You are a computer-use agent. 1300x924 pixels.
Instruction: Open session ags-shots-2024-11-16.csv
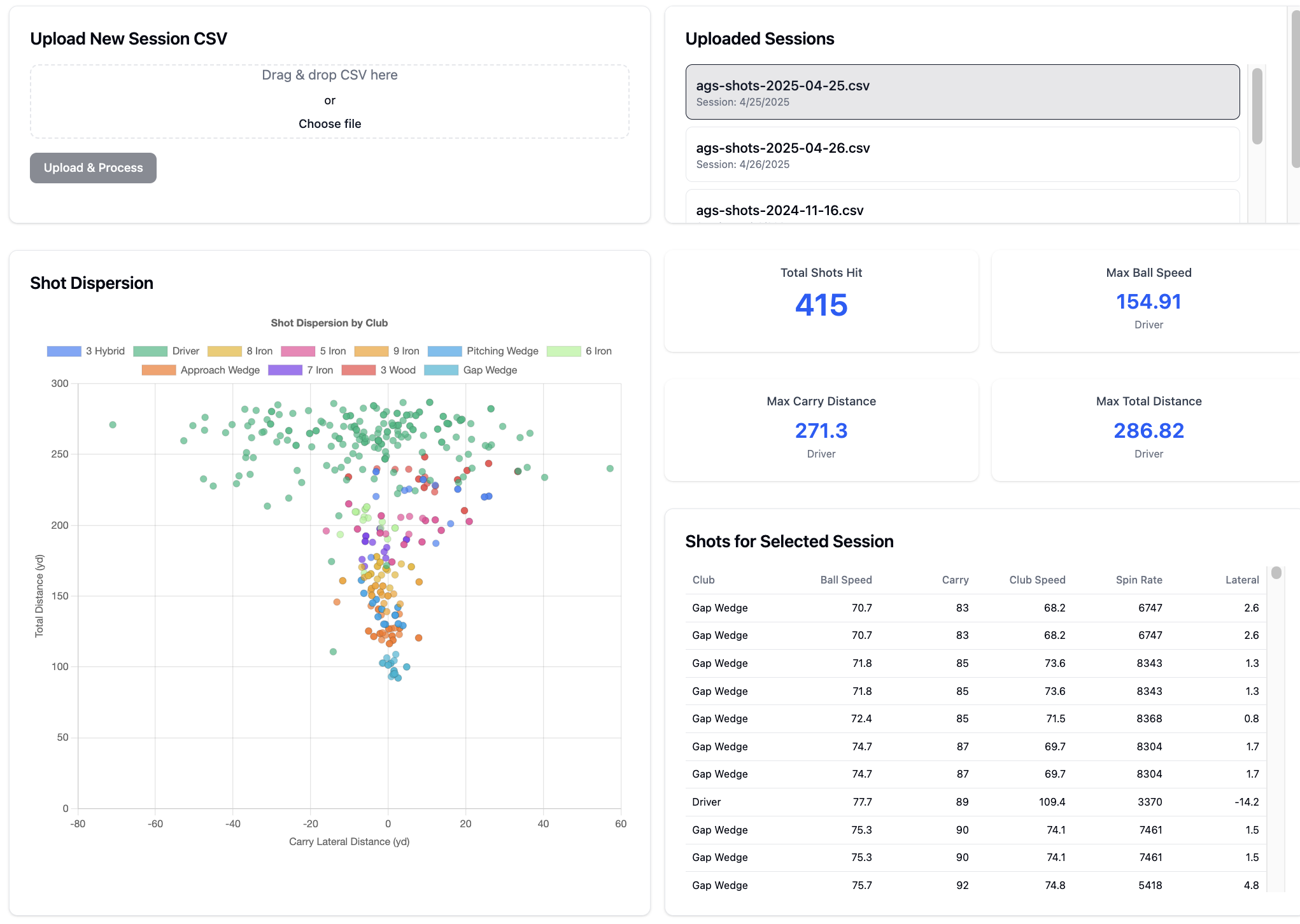[963, 207]
